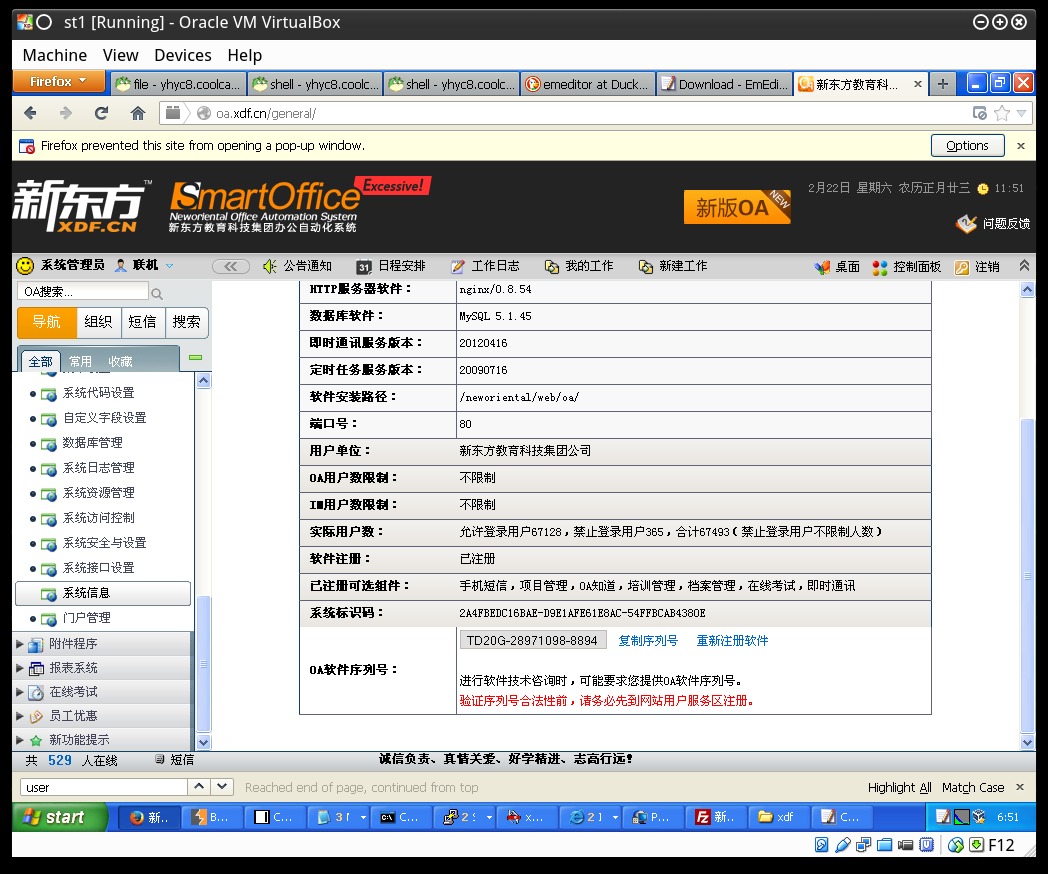Open 系统接口设置 in the navigation tree
This screenshot has height=874, width=1048.
point(98,568)
